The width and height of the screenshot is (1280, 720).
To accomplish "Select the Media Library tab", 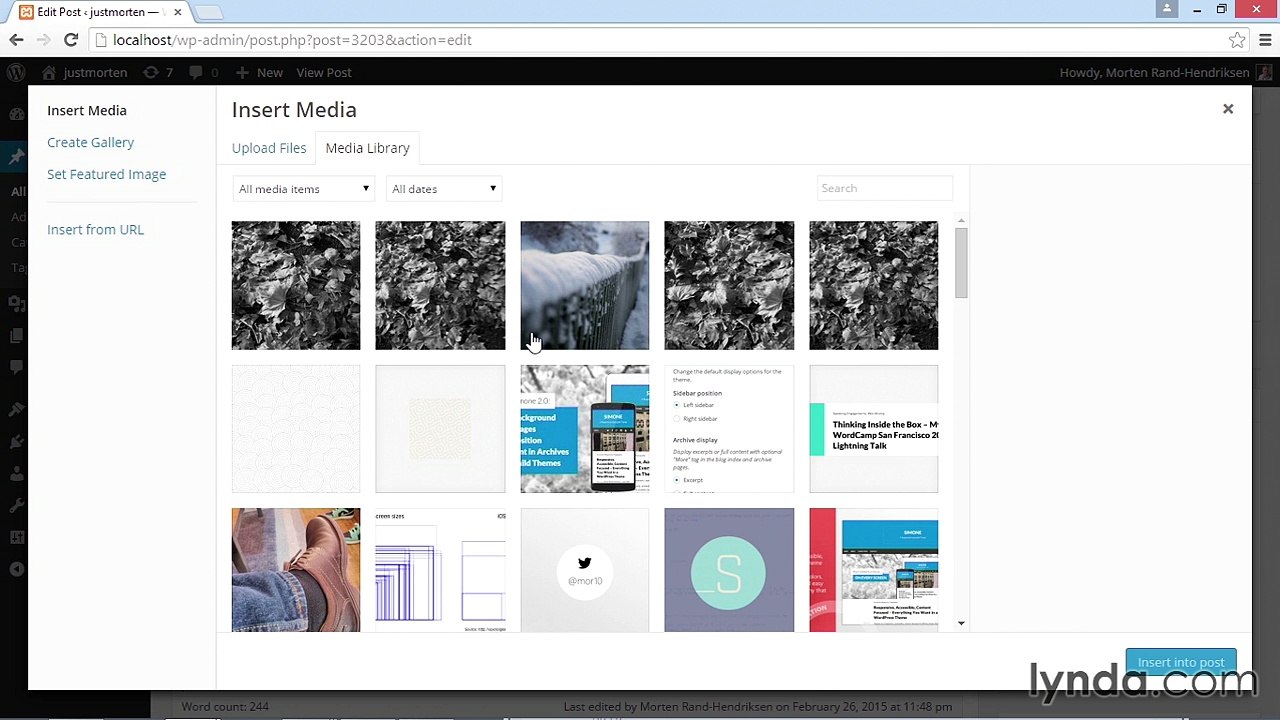I will pyautogui.click(x=367, y=148).
